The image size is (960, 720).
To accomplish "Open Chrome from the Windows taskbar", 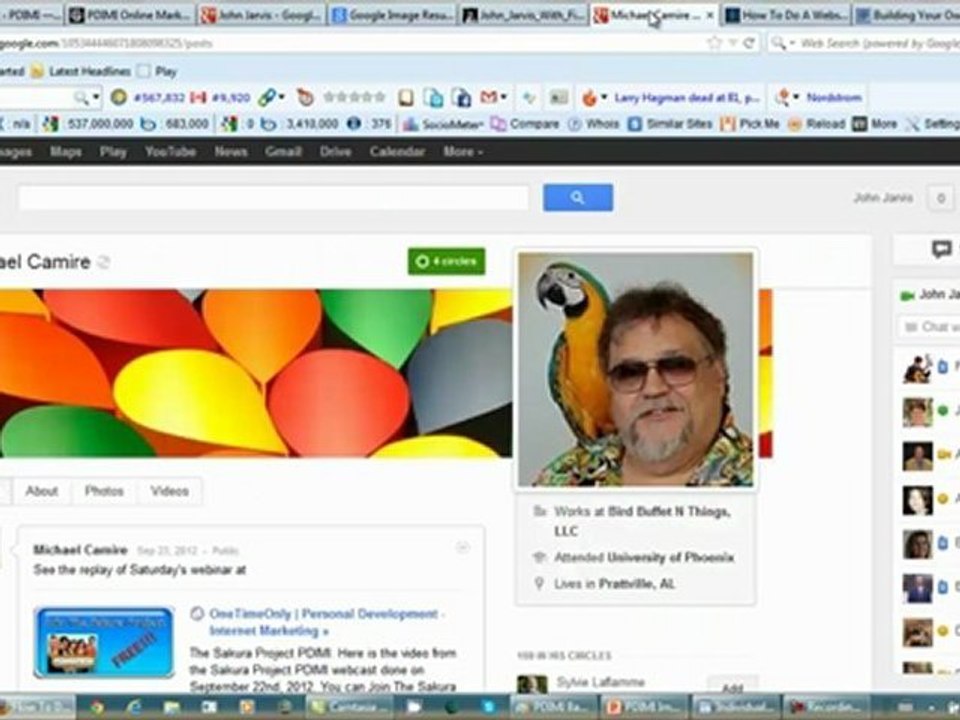I will 96,707.
